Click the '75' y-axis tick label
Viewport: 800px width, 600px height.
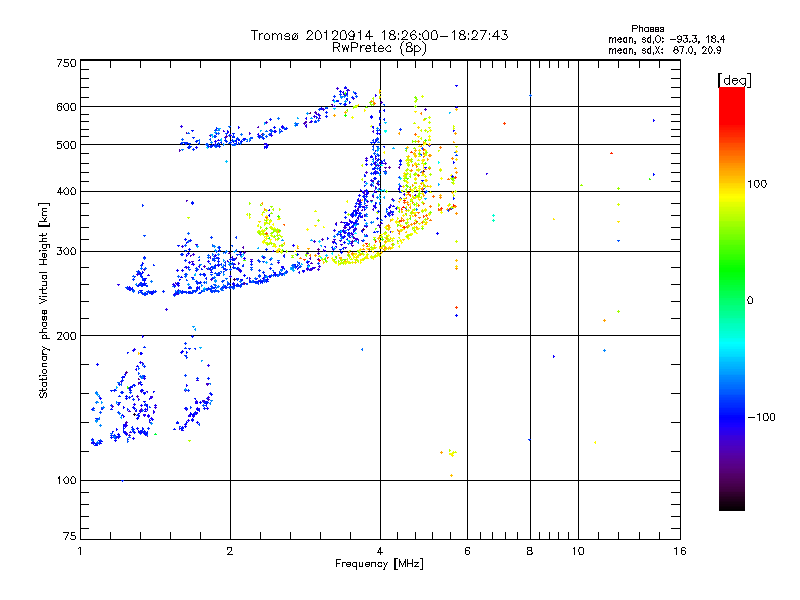70,536
